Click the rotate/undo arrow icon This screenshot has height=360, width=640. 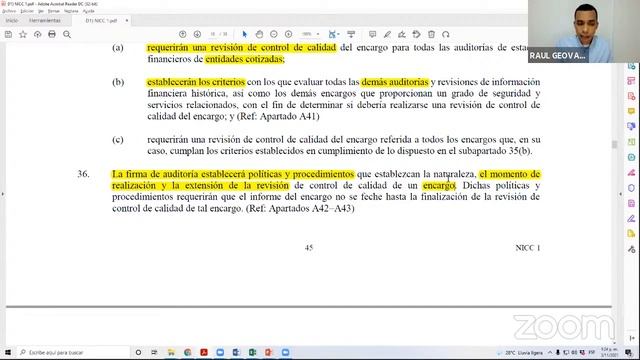click(446, 34)
